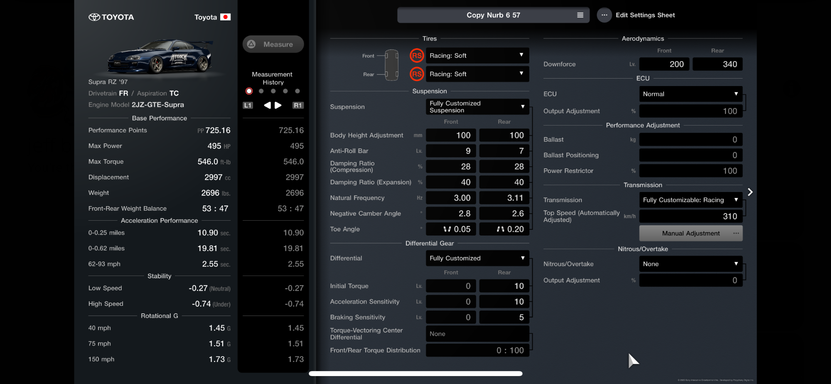The image size is (831, 384).
Task: Select the front Downforce value field
Action: 665,64
